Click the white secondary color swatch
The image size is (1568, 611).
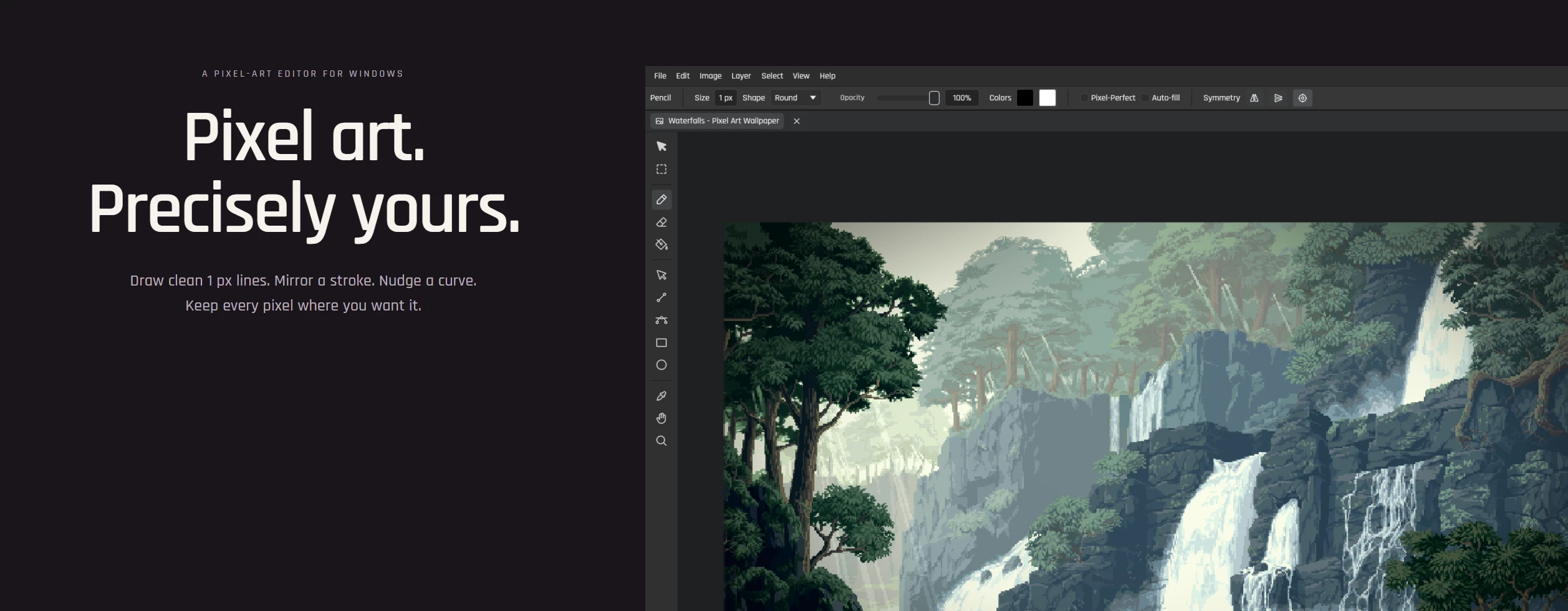click(x=1047, y=98)
